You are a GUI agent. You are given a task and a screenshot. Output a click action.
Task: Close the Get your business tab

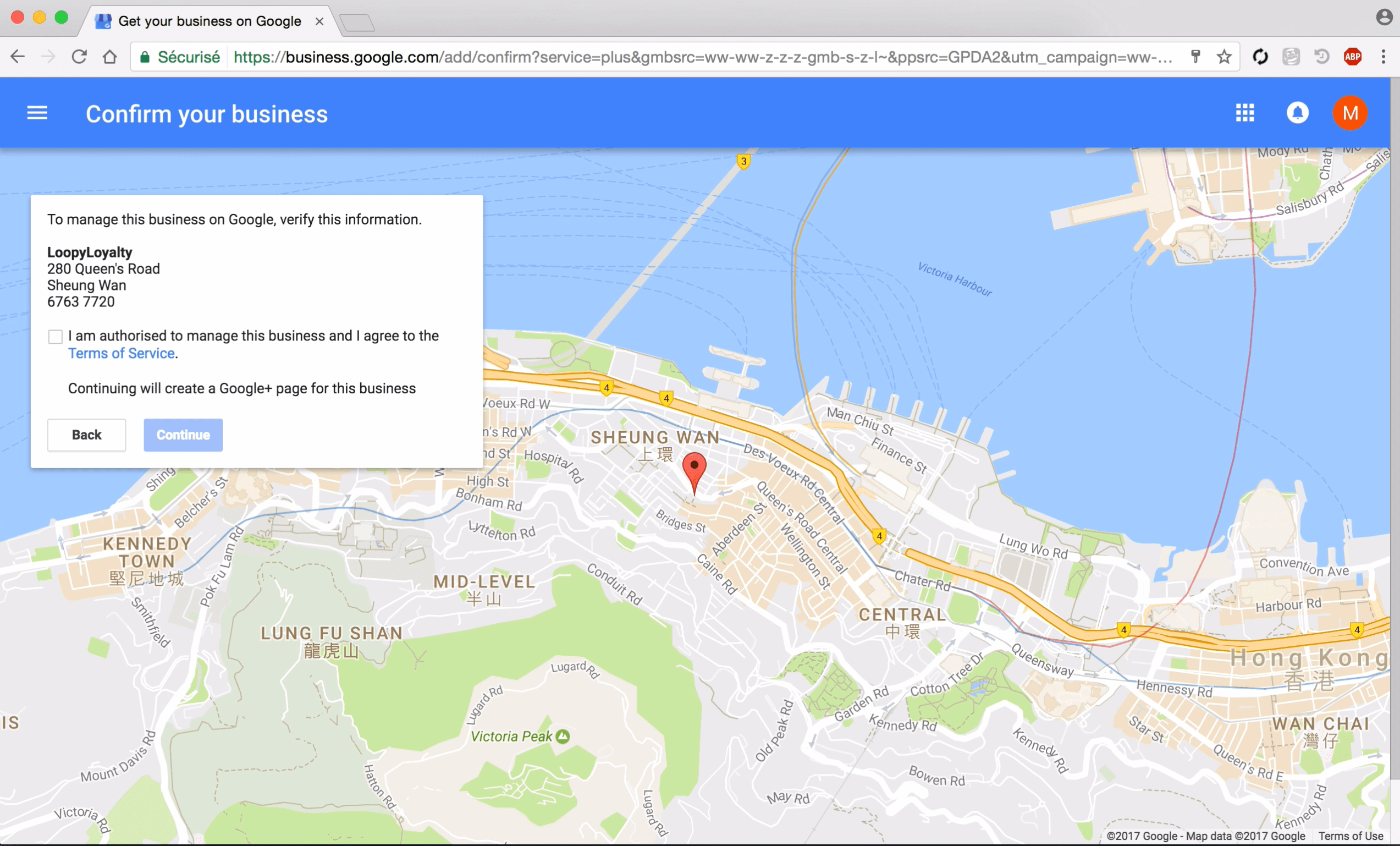pyautogui.click(x=319, y=21)
